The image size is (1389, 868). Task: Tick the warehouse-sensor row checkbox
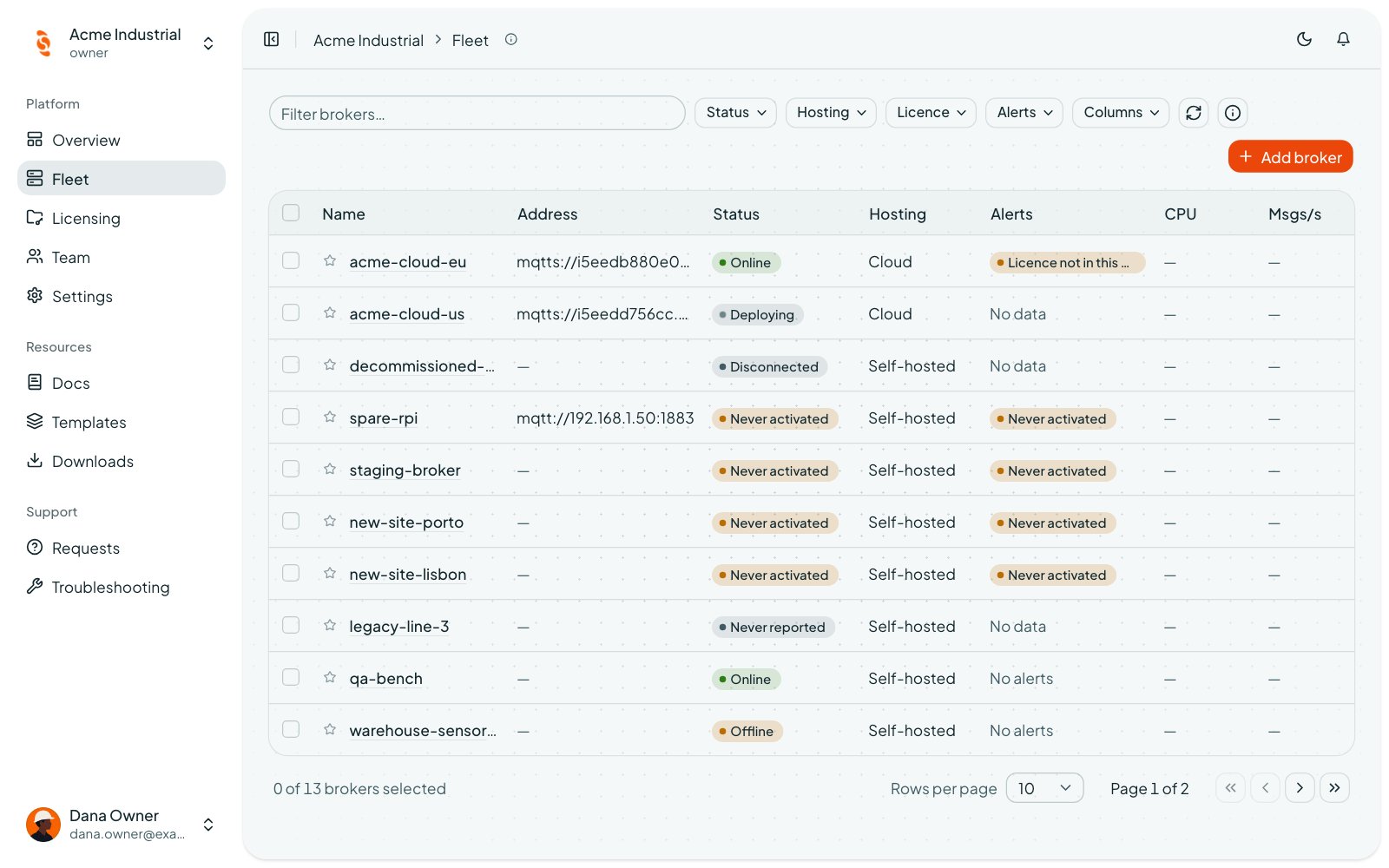291,729
